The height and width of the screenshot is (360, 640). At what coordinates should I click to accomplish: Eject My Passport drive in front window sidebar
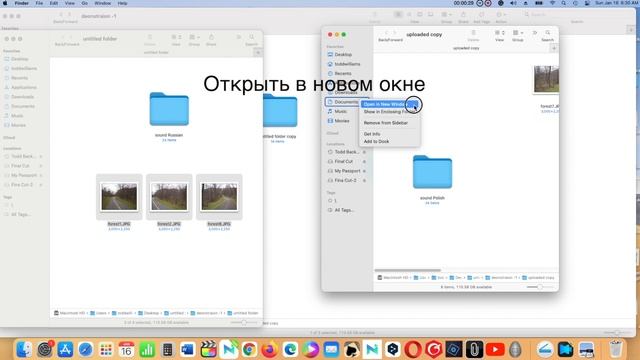(364, 171)
